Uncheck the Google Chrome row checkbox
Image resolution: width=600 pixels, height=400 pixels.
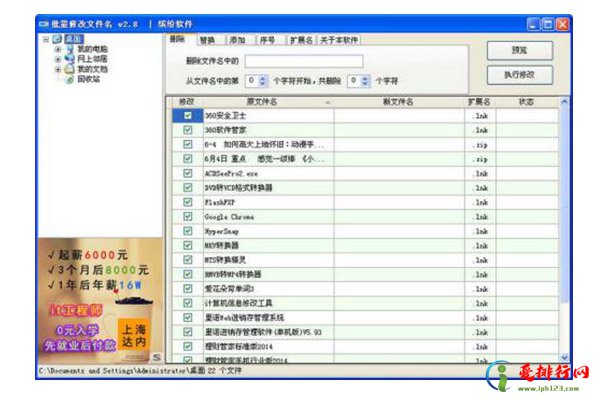click(188, 217)
